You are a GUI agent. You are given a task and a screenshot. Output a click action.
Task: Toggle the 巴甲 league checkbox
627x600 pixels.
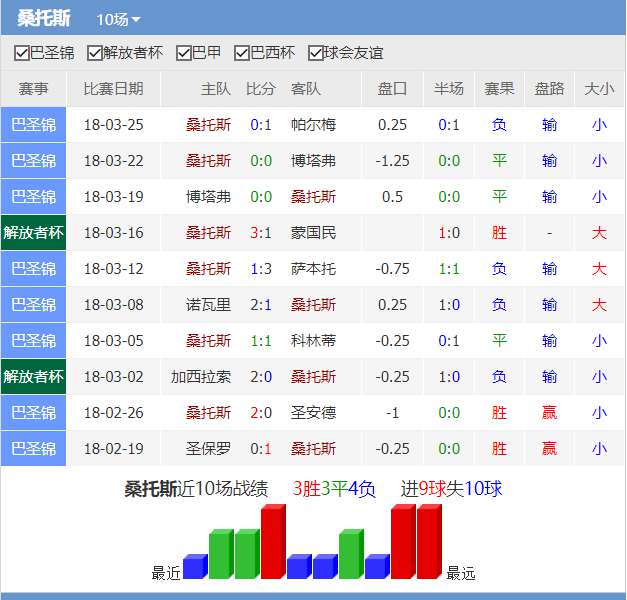183,53
